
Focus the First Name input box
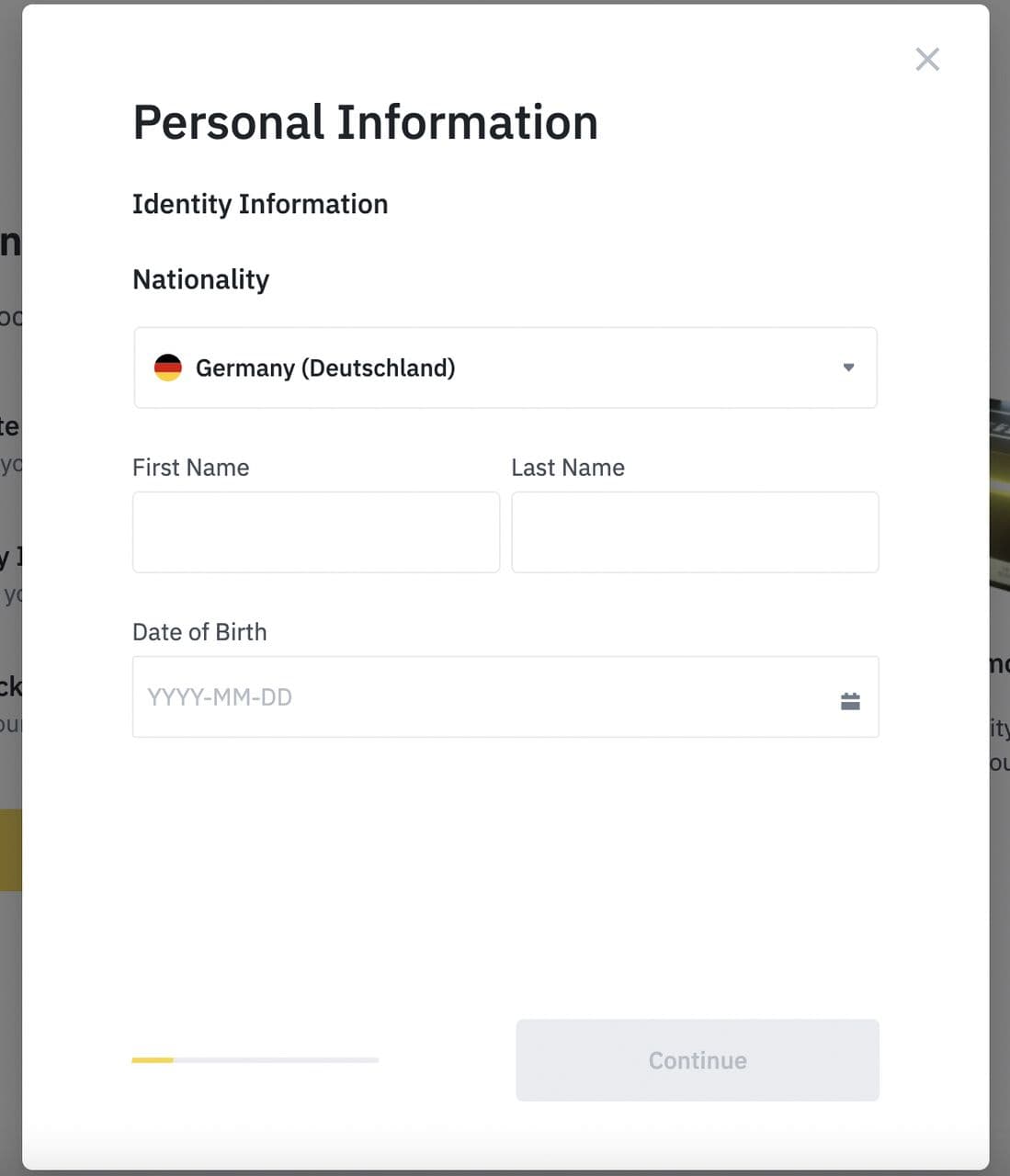click(x=316, y=532)
